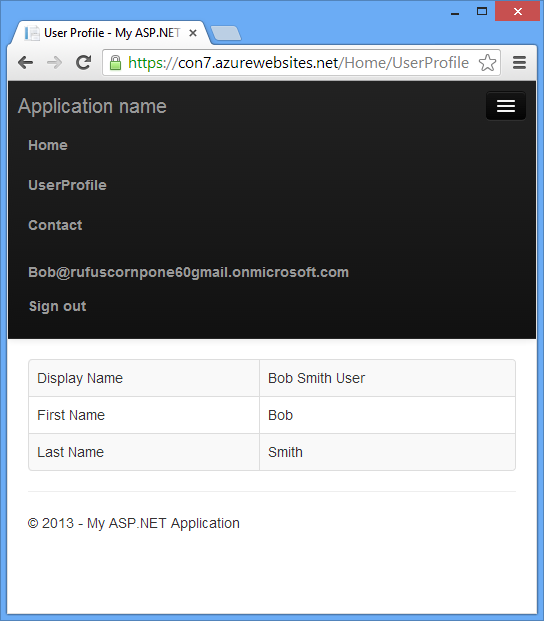Open the Chrome hamburger menu

pyautogui.click(x=519, y=63)
